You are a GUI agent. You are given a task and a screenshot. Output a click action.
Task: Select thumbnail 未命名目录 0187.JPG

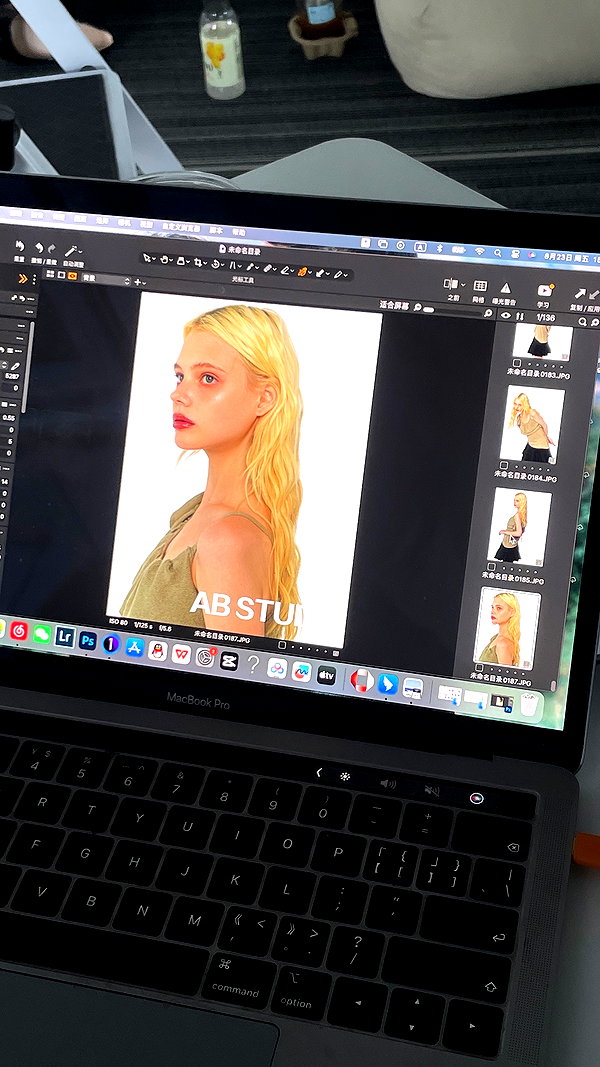pos(507,627)
